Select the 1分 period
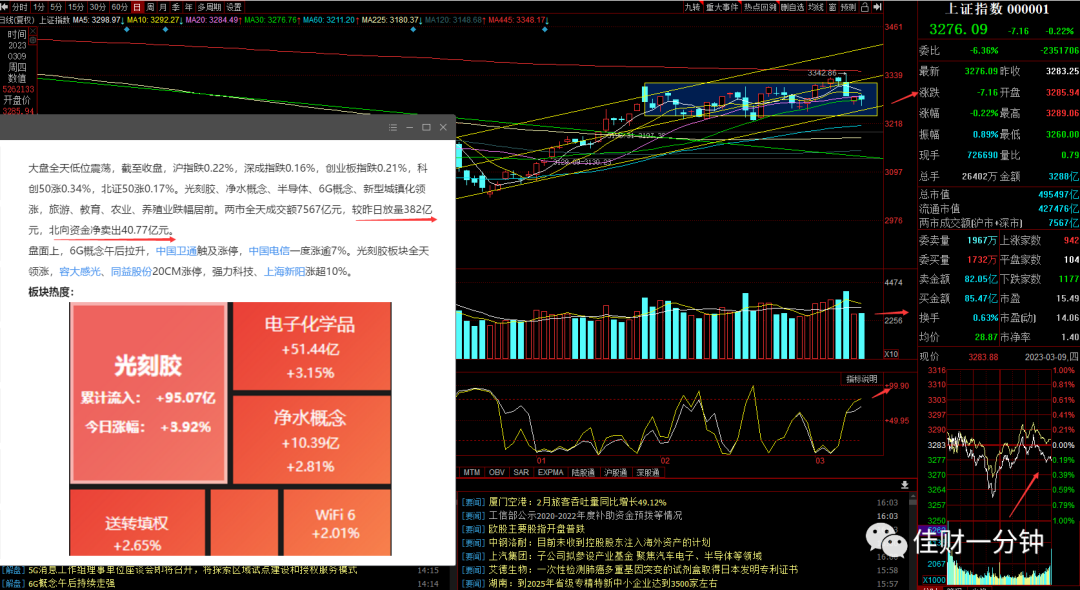This screenshot has width=1080, height=590. tap(39, 7)
